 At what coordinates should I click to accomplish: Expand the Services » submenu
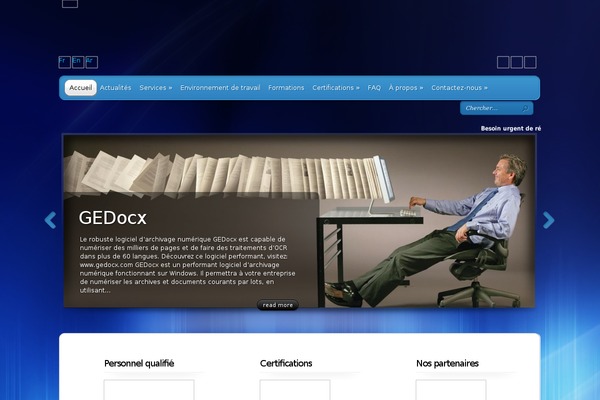pyautogui.click(x=156, y=88)
